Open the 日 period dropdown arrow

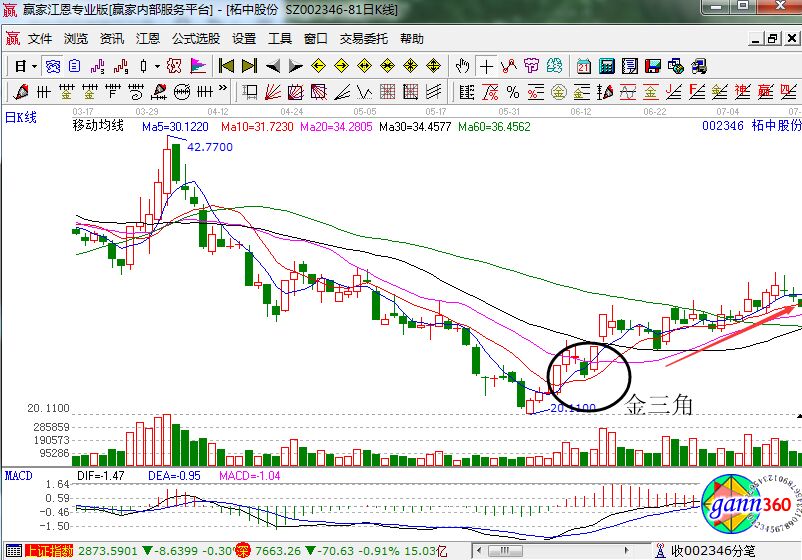pyautogui.click(x=34, y=66)
